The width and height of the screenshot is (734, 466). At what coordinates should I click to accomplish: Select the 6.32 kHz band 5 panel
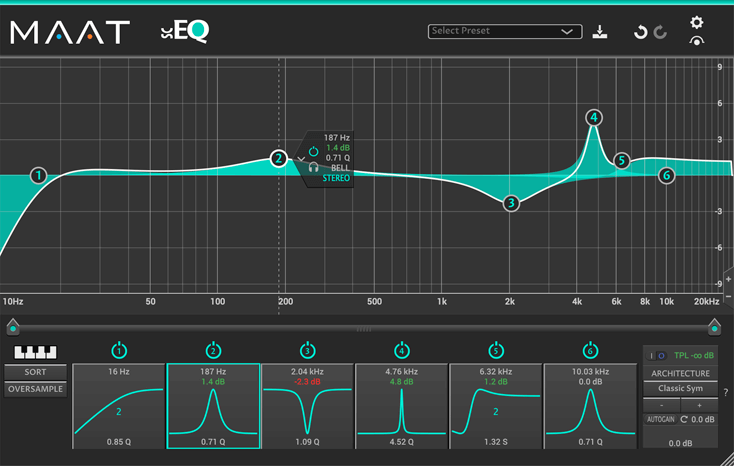(496, 406)
